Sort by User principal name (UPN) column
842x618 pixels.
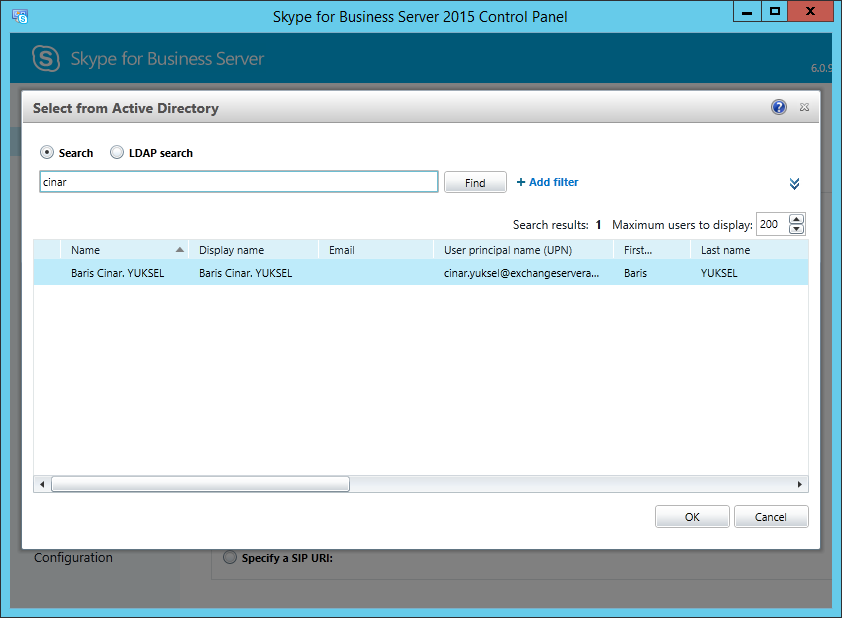point(524,250)
